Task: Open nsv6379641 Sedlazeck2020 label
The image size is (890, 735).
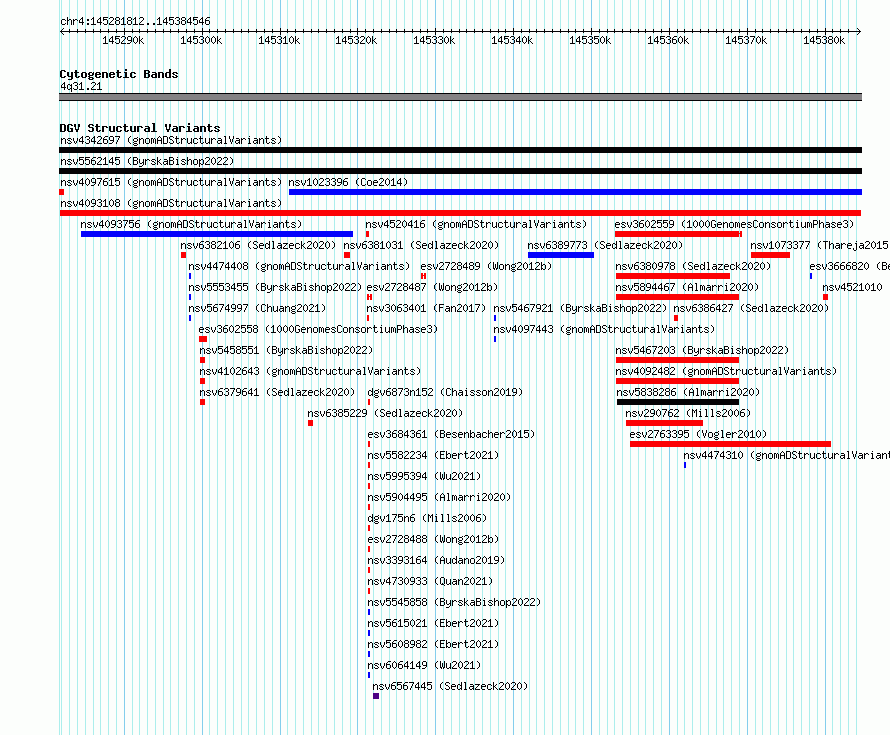Action: pyautogui.click(x=277, y=392)
